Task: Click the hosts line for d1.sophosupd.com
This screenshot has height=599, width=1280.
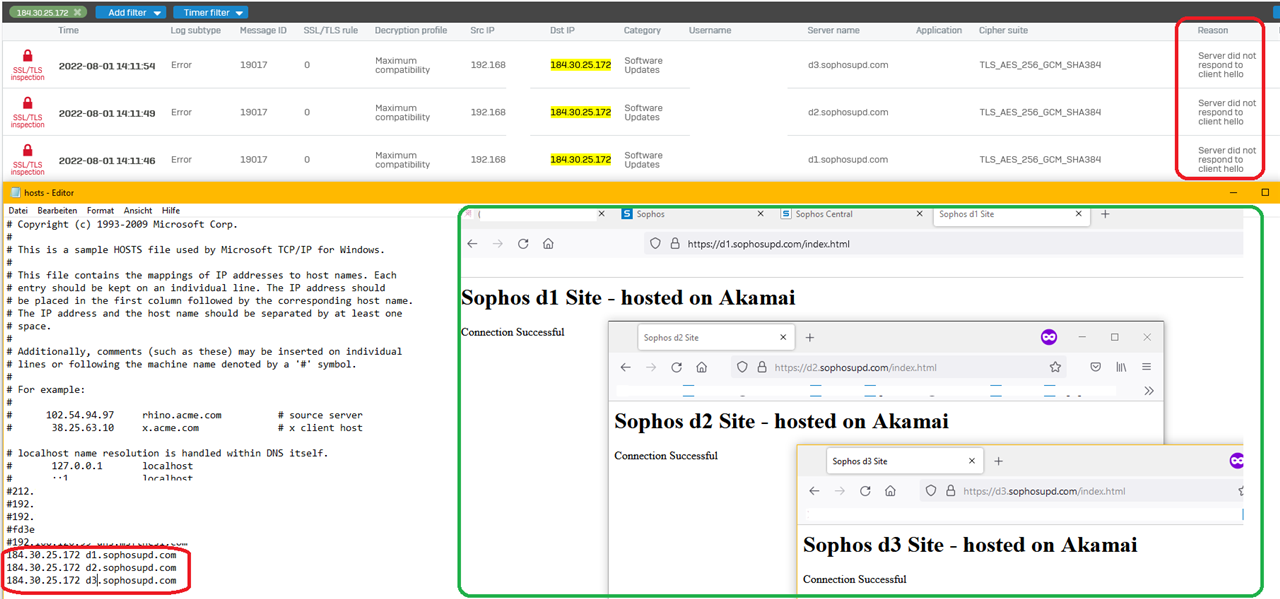Action: tap(91, 555)
